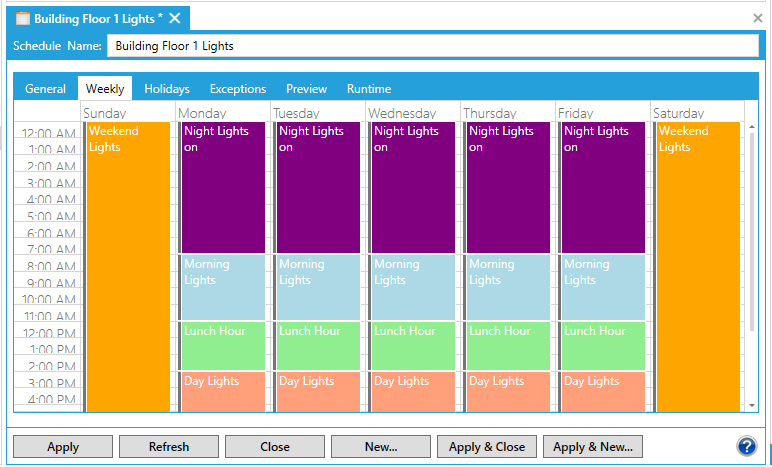Click the schedule icon in the tab header
772x468 pixels.
pyautogui.click(x=22, y=18)
